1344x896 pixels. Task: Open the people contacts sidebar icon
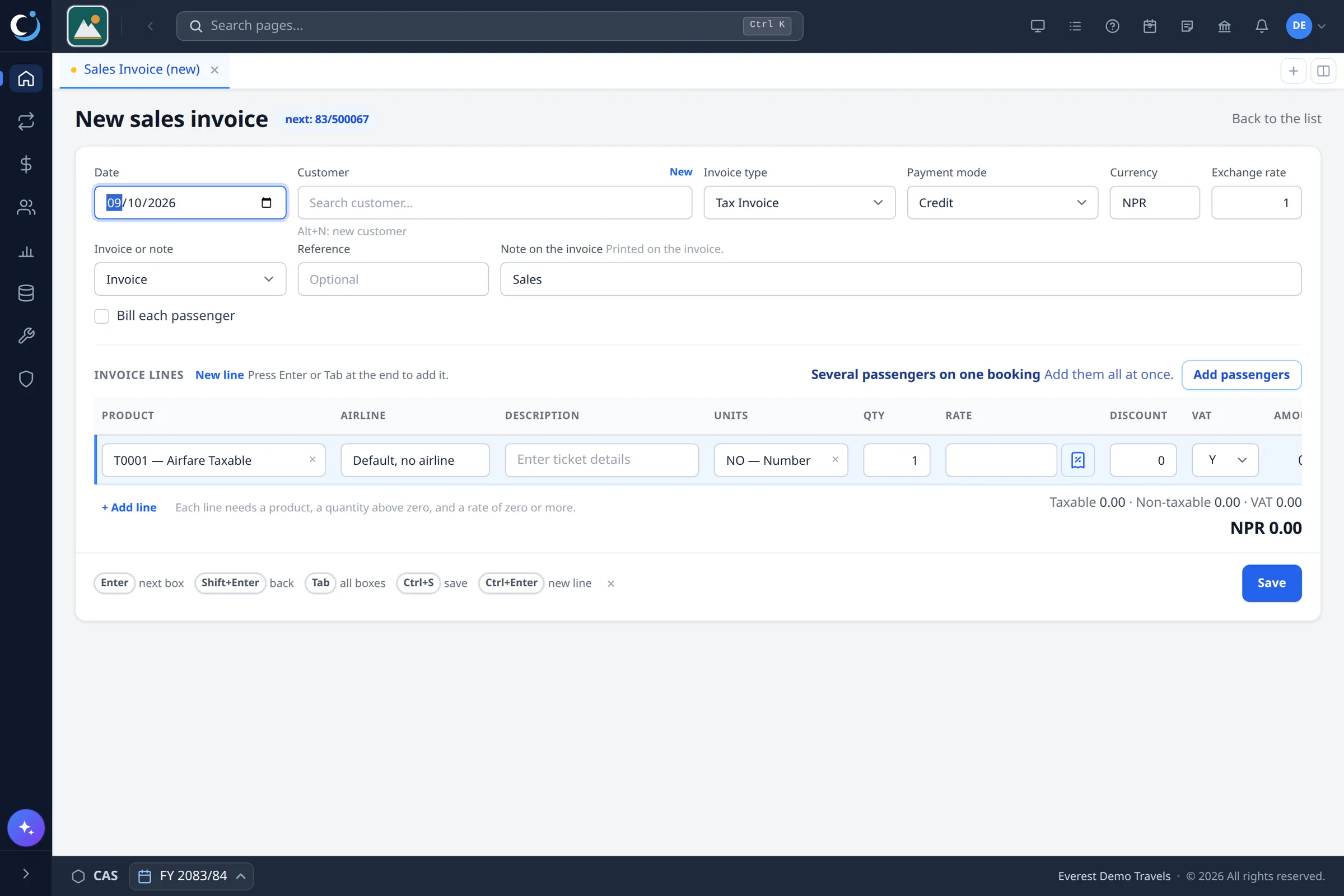(26, 207)
